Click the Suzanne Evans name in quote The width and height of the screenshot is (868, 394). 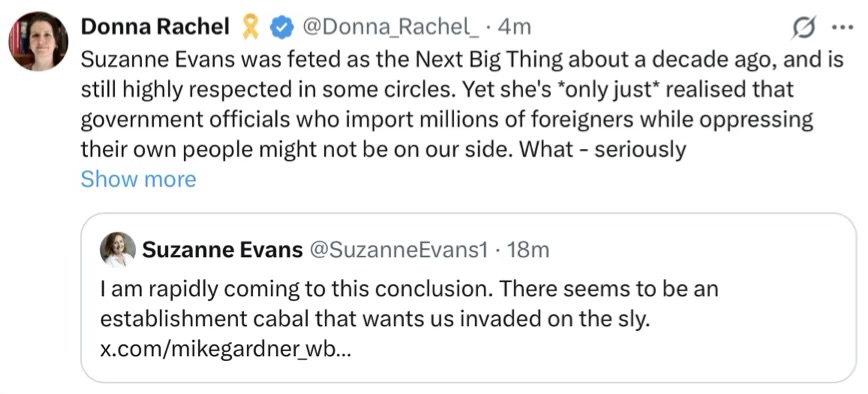pyautogui.click(x=223, y=251)
